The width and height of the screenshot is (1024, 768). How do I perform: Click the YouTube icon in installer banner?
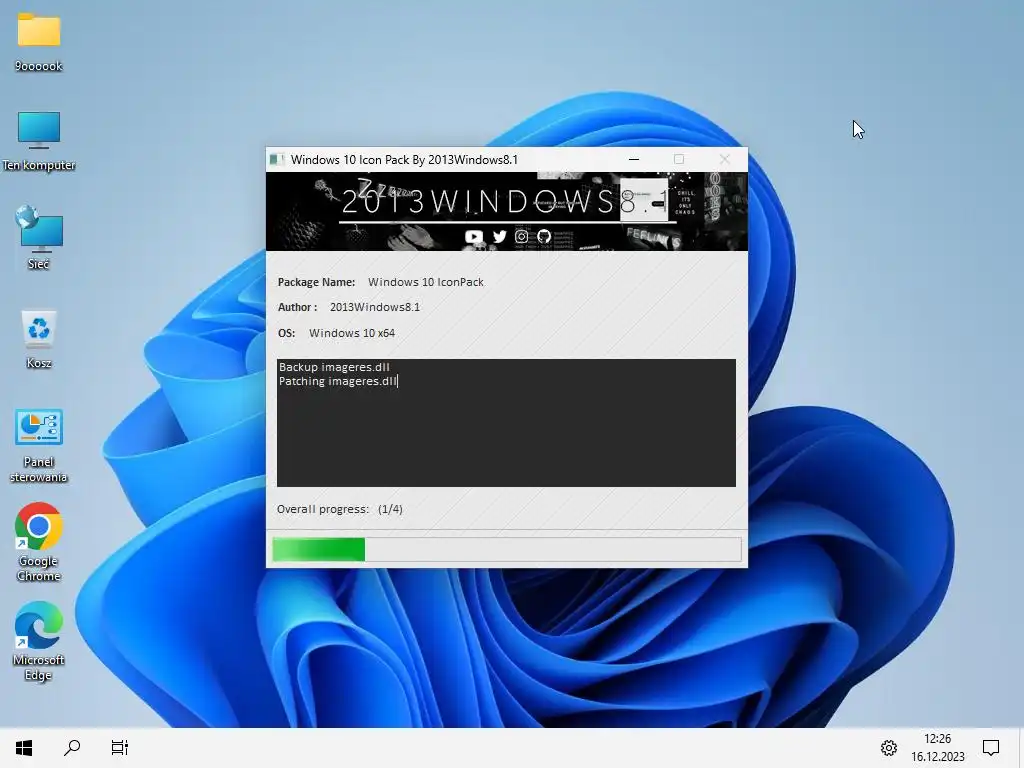[x=473, y=236]
